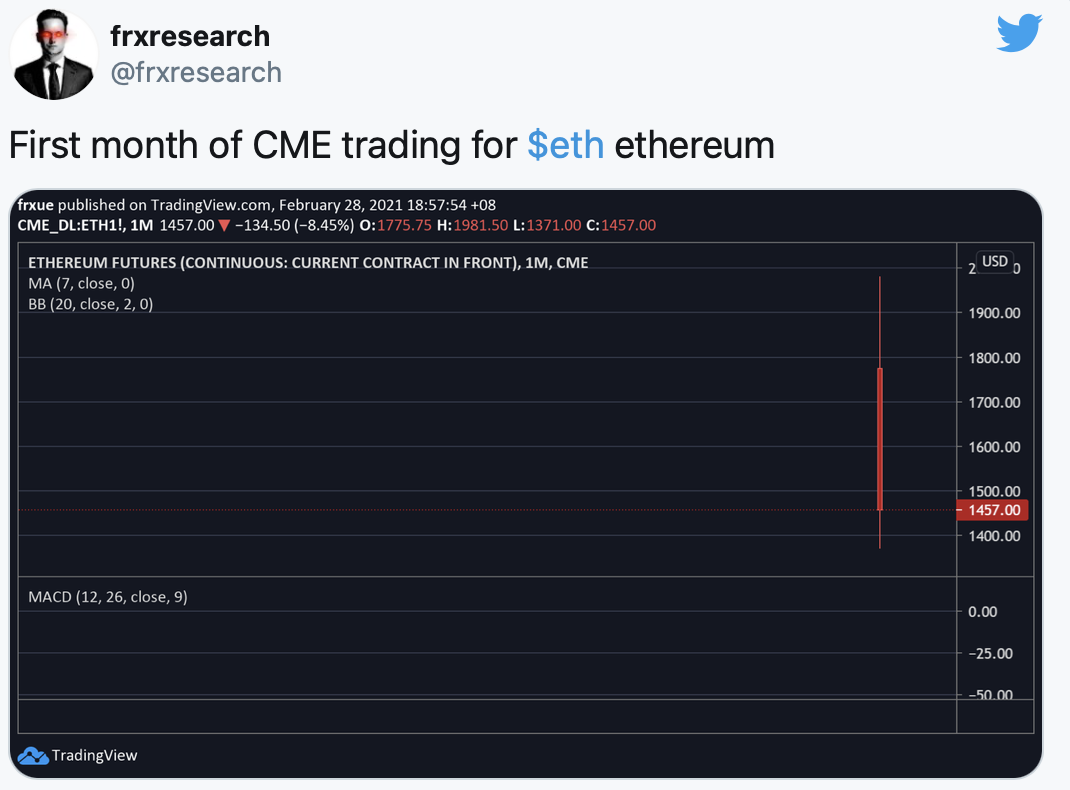Open the @frxresearch handle link
1070x790 pixels.
(195, 73)
